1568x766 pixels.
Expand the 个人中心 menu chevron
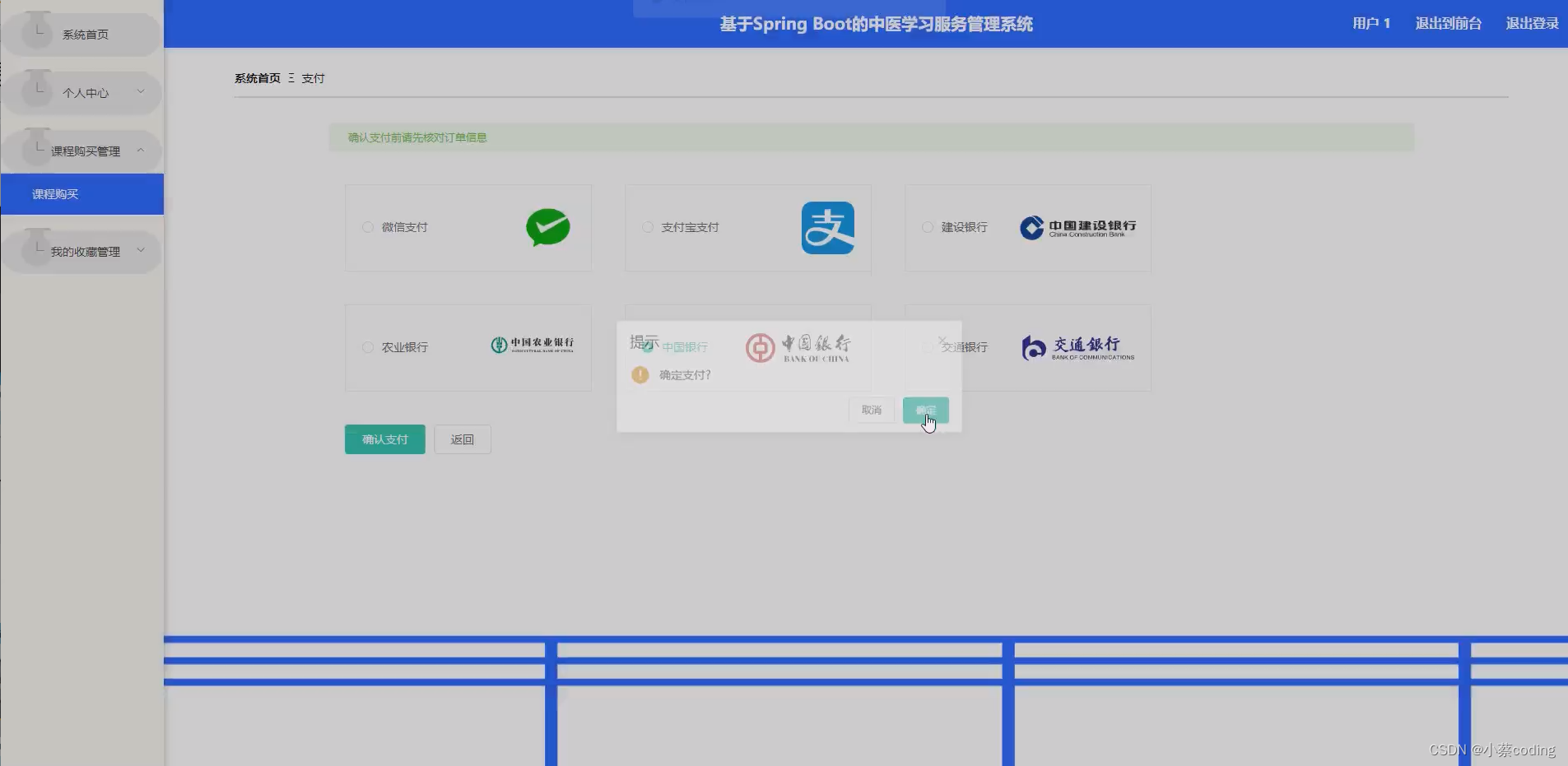click(x=141, y=91)
